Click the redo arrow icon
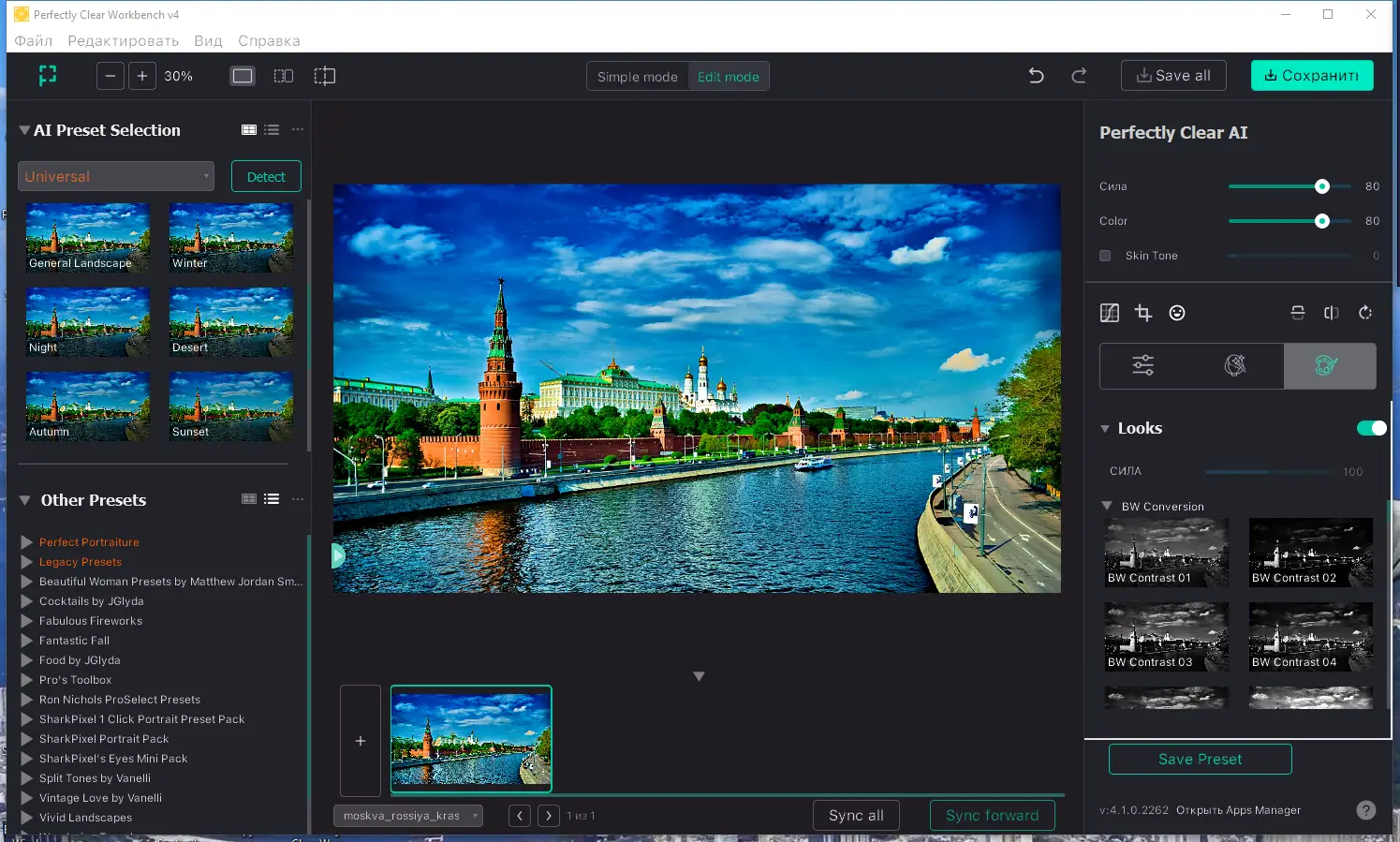Viewport: 1400px width, 842px height. pyautogui.click(x=1079, y=76)
